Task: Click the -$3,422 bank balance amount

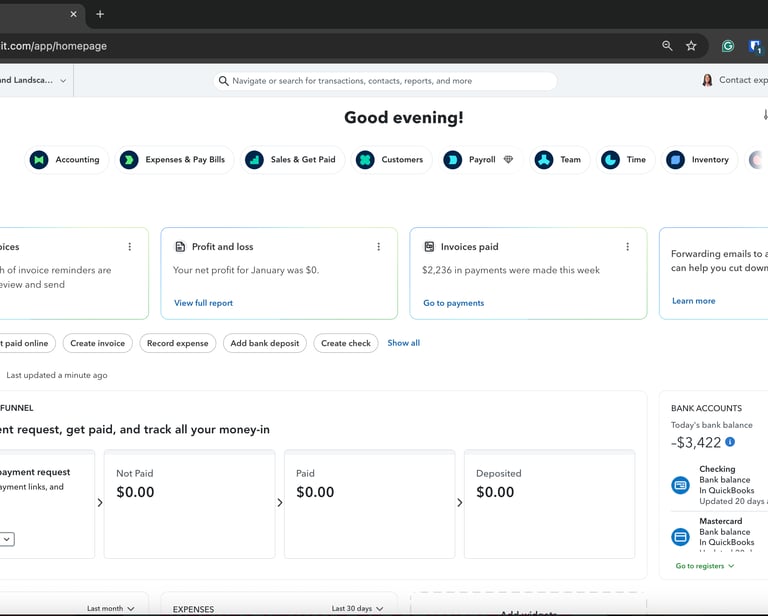Action: pos(696,443)
